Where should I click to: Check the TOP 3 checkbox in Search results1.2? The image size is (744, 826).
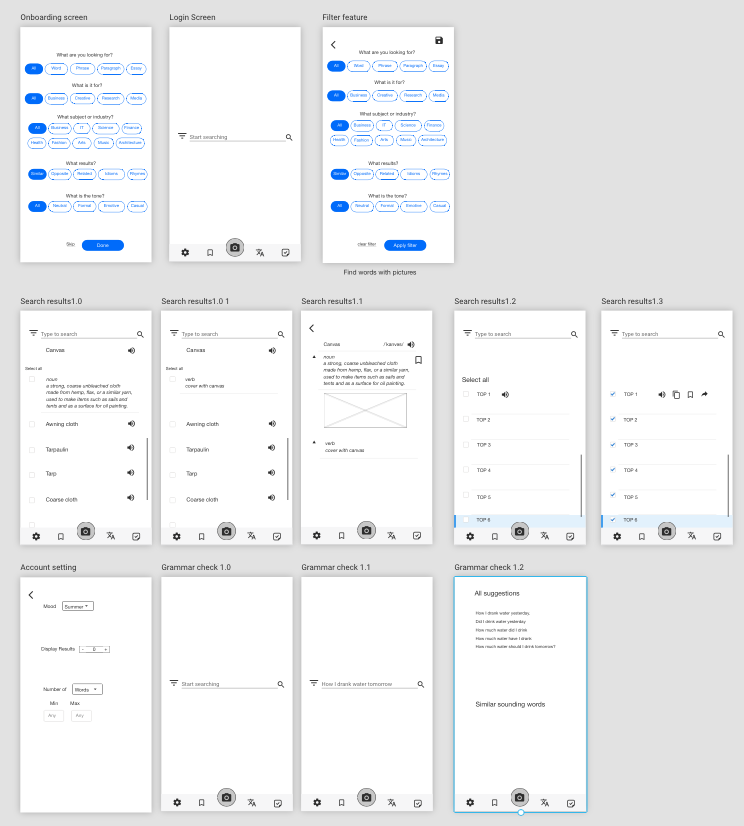pyautogui.click(x=465, y=444)
